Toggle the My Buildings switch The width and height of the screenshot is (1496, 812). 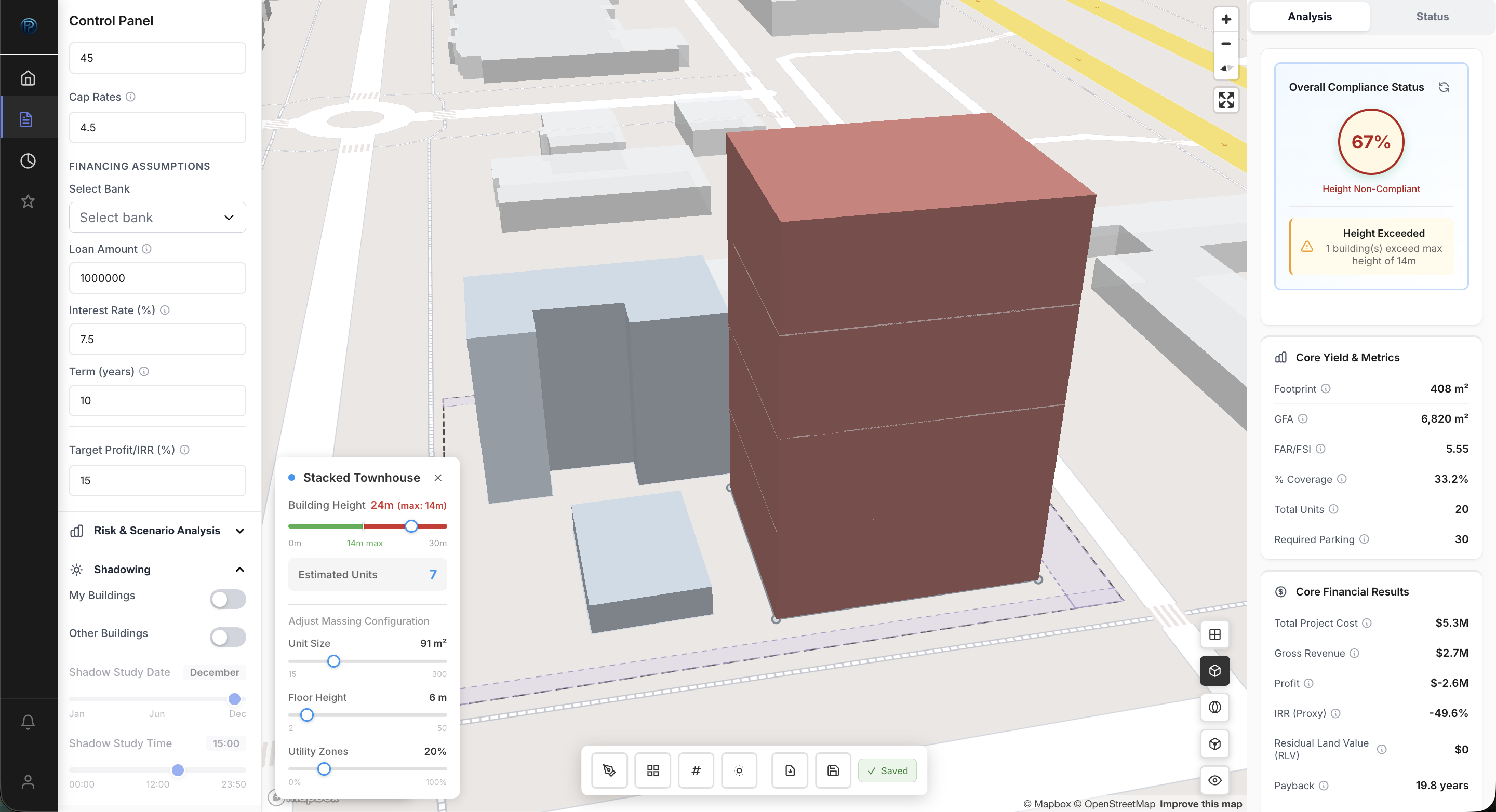[x=228, y=600]
